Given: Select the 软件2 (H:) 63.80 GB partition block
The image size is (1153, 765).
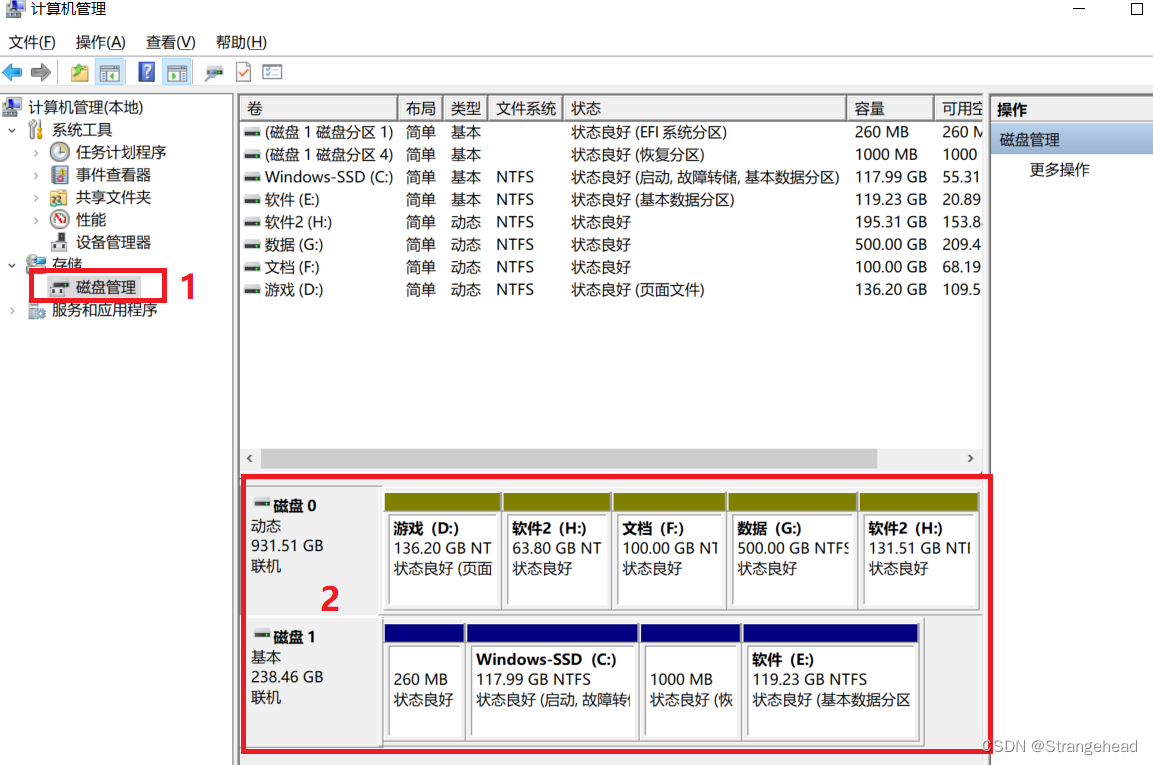Looking at the screenshot, I should 557,551.
